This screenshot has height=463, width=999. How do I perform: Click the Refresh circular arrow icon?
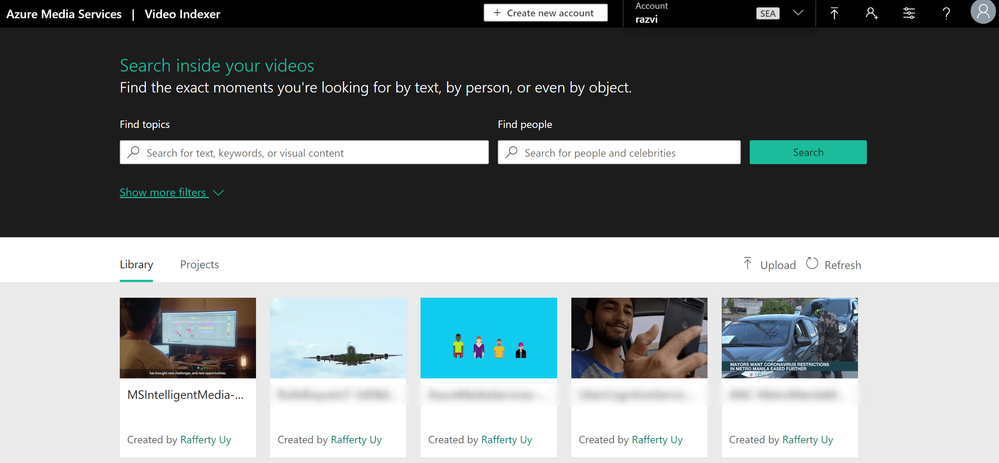pyautogui.click(x=812, y=264)
